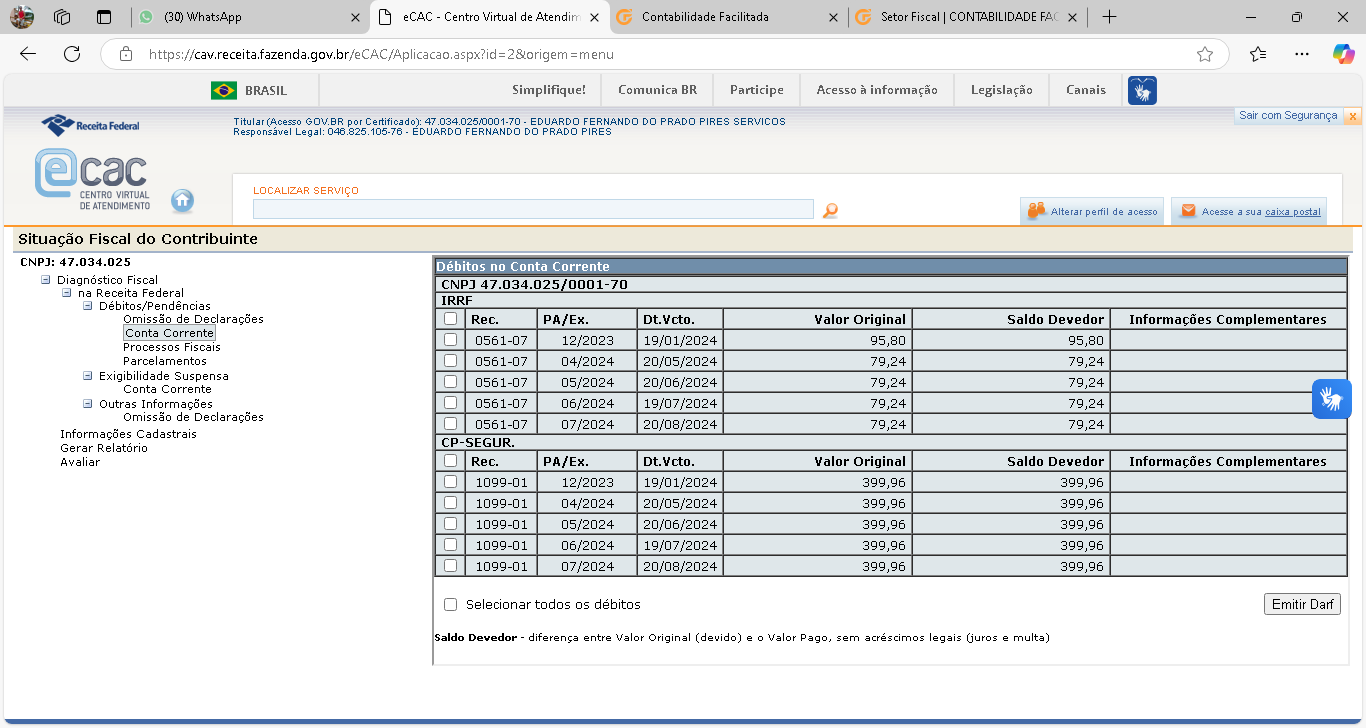Click the search magnifier icon beside Localizar Serviço
The image size is (1366, 728).
pyautogui.click(x=830, y=210)
